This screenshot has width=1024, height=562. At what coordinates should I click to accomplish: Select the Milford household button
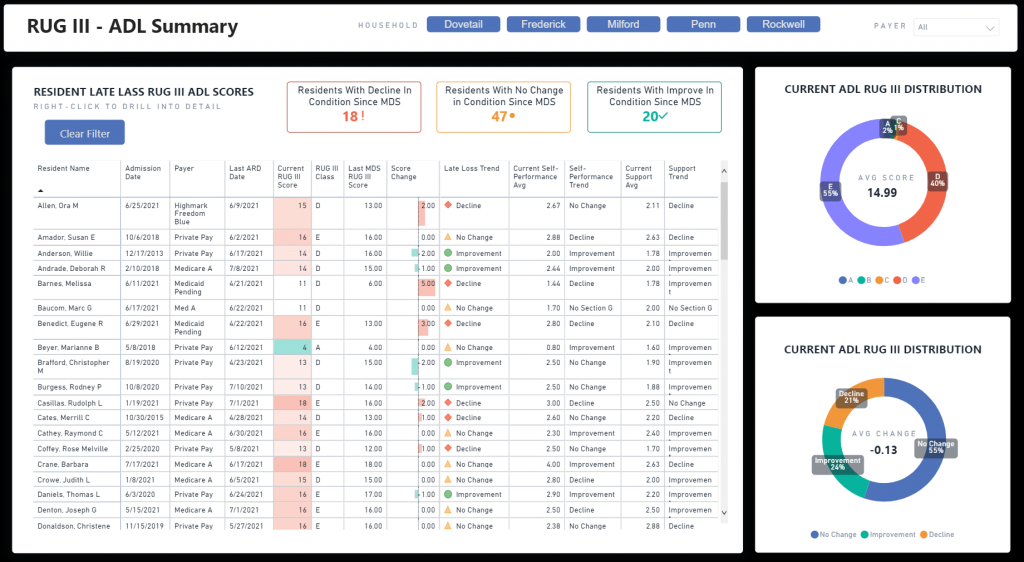pos(623,24)
